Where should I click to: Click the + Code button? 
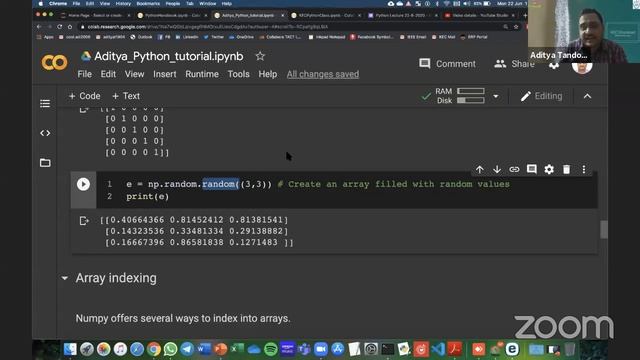pos(84,96)
